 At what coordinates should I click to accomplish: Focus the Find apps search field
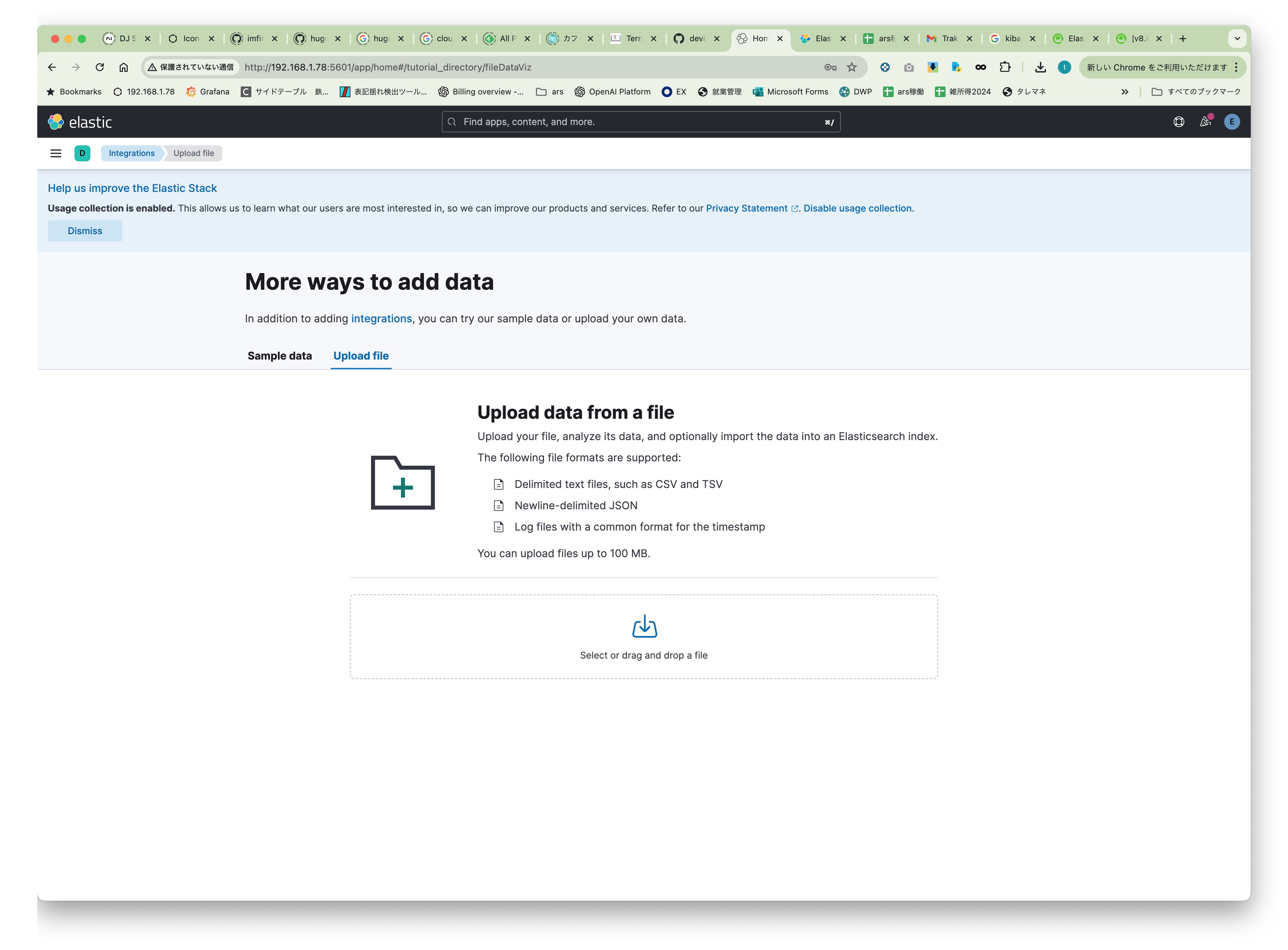point(641,122)
